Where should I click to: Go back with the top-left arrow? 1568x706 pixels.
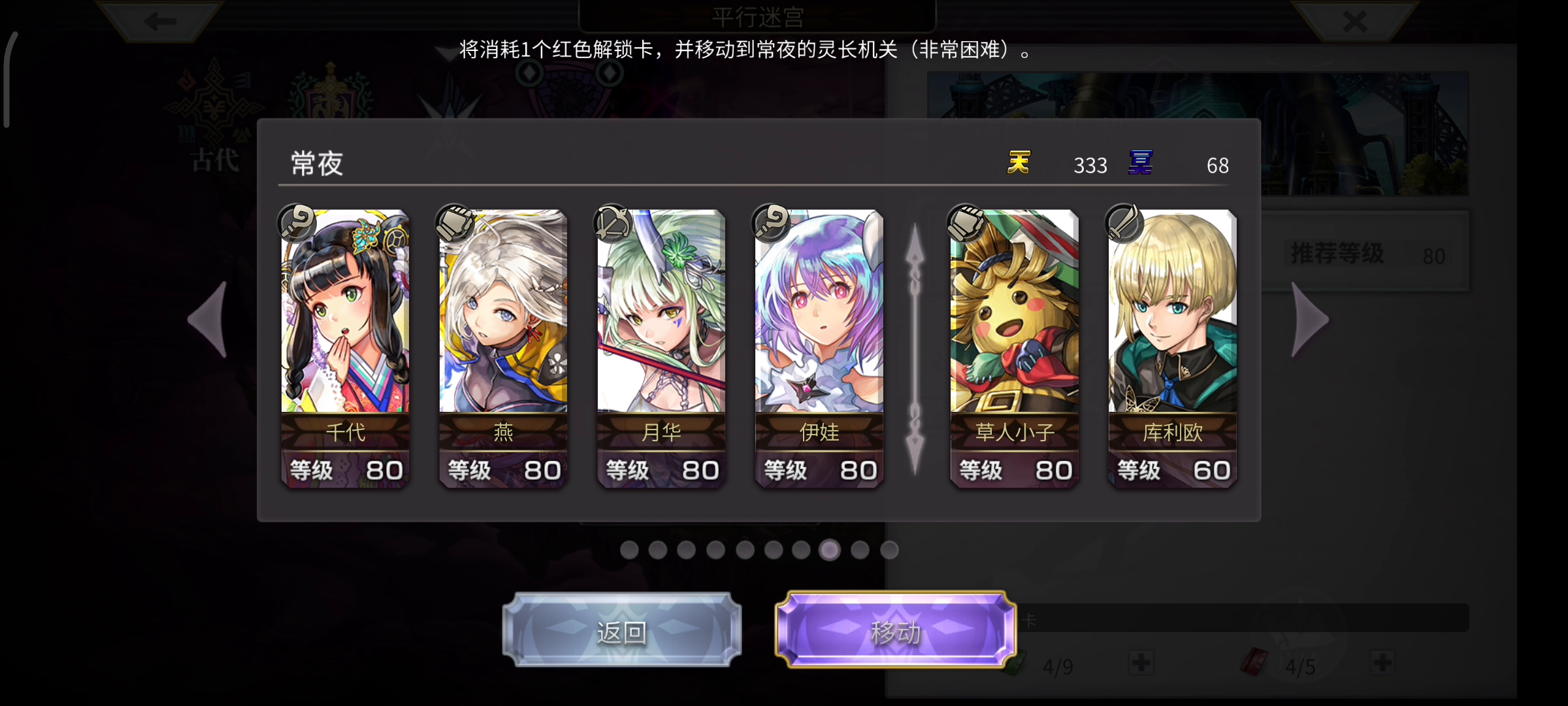(x=160, y=21)
